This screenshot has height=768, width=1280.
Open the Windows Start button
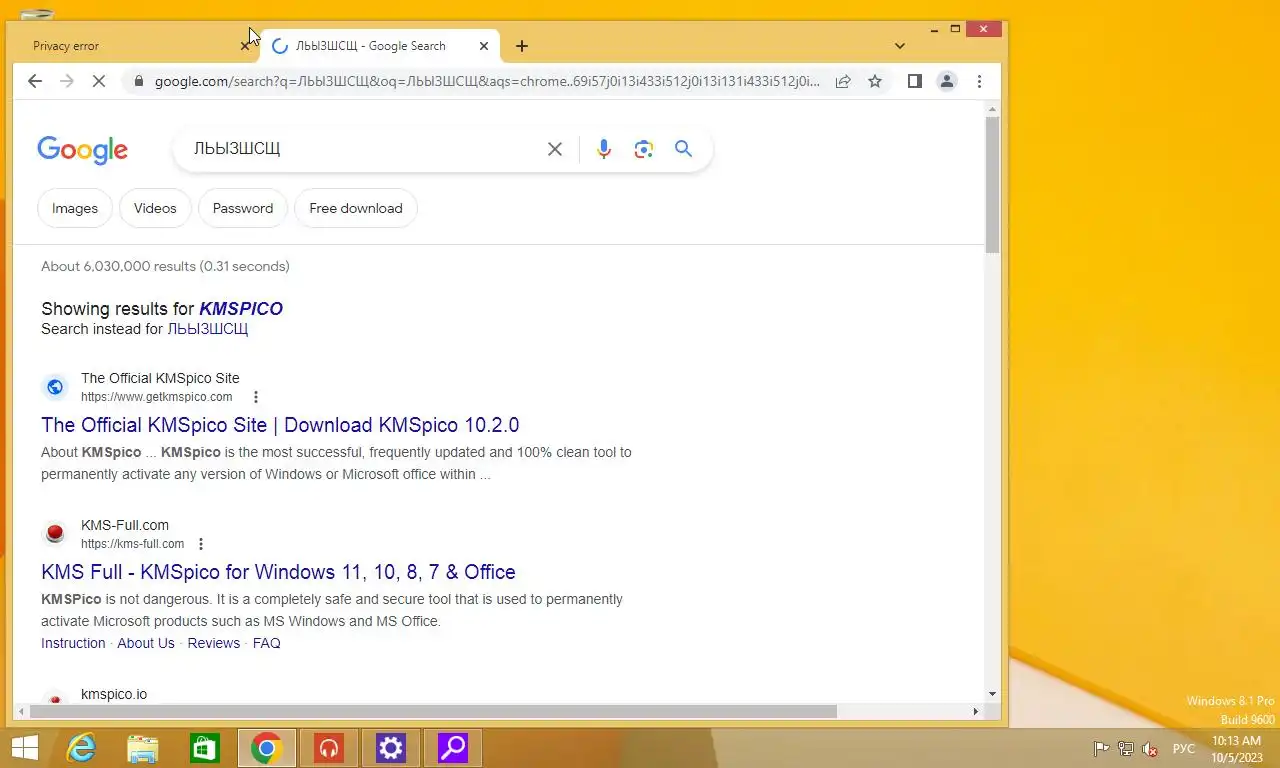click(x=24, y=748)
